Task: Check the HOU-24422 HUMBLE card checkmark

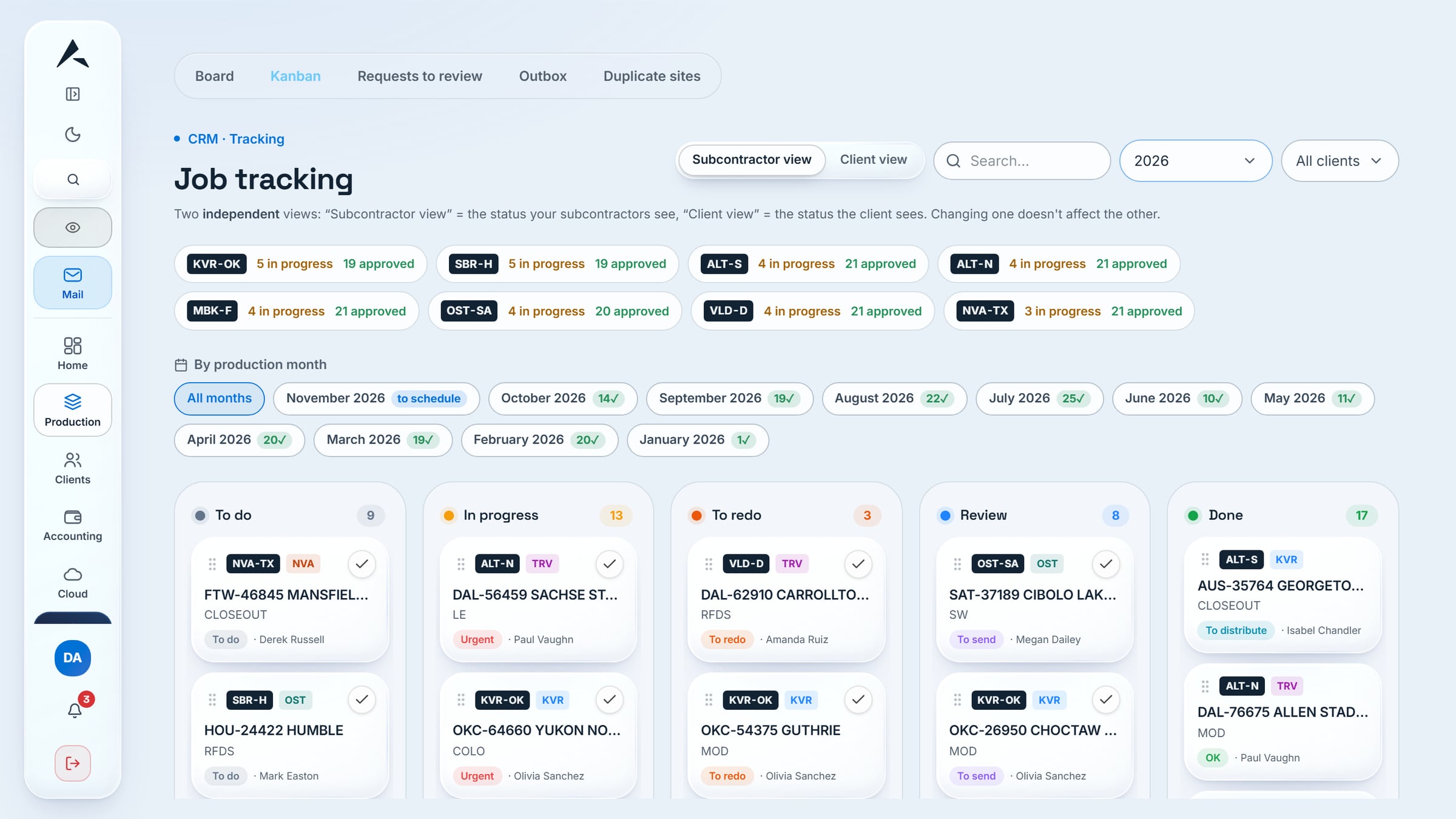Action: 362,700
